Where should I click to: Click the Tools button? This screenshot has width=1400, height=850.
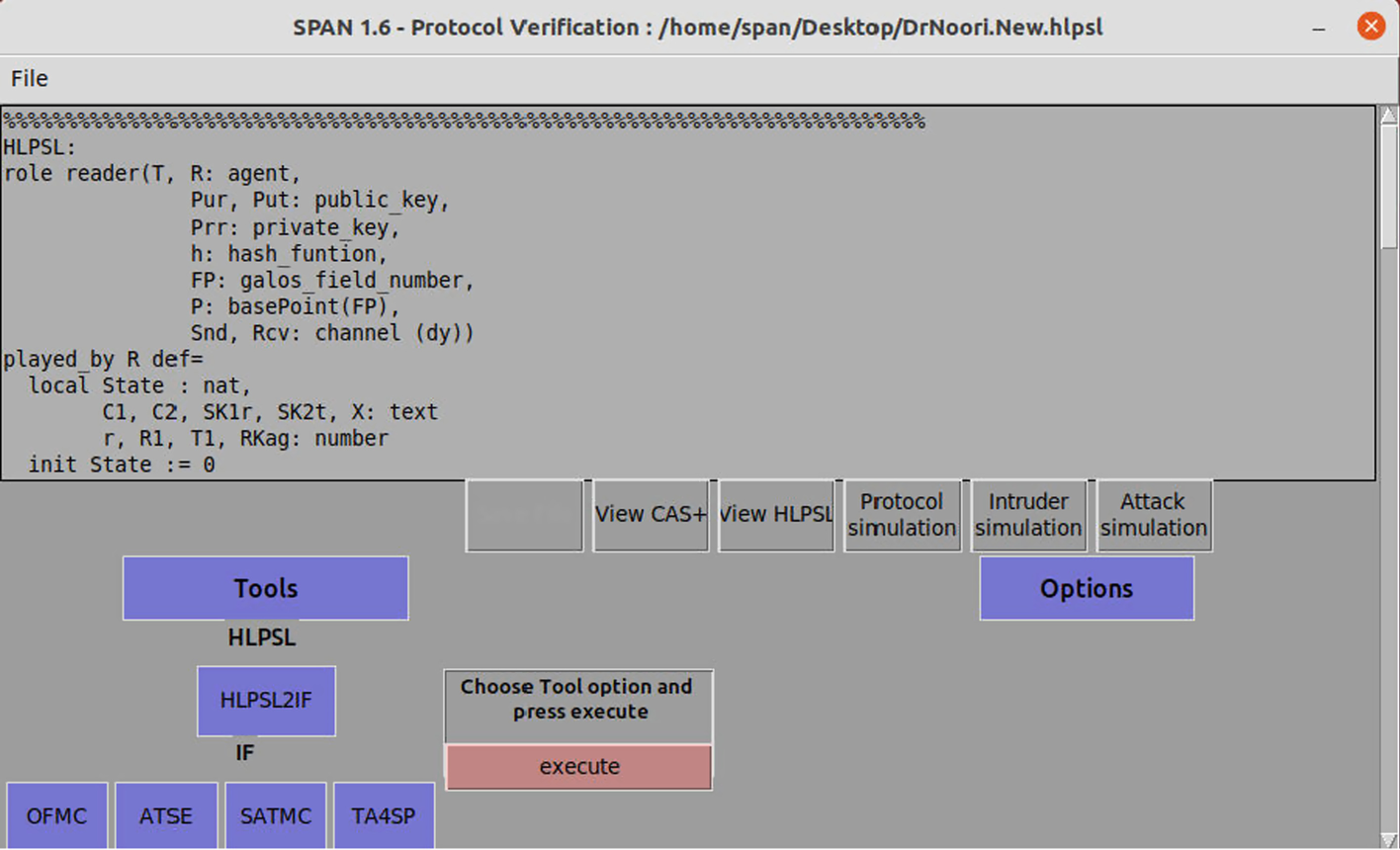coord(265,588)
